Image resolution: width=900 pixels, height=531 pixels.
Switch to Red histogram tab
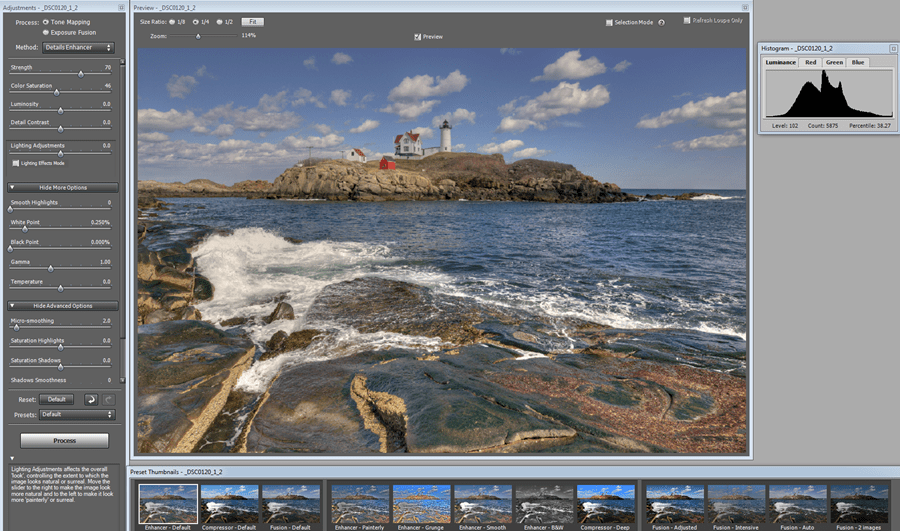810,62
